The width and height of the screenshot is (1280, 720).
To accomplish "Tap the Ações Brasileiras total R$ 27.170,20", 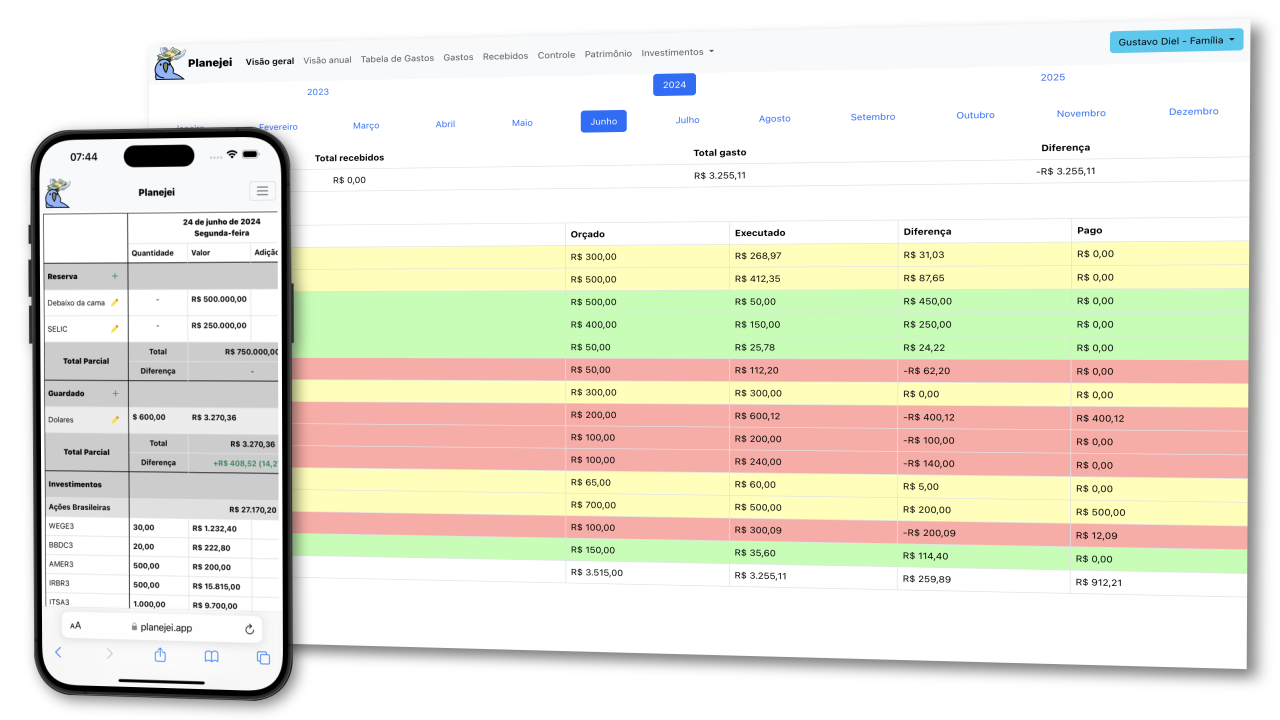I will point(252,509).
